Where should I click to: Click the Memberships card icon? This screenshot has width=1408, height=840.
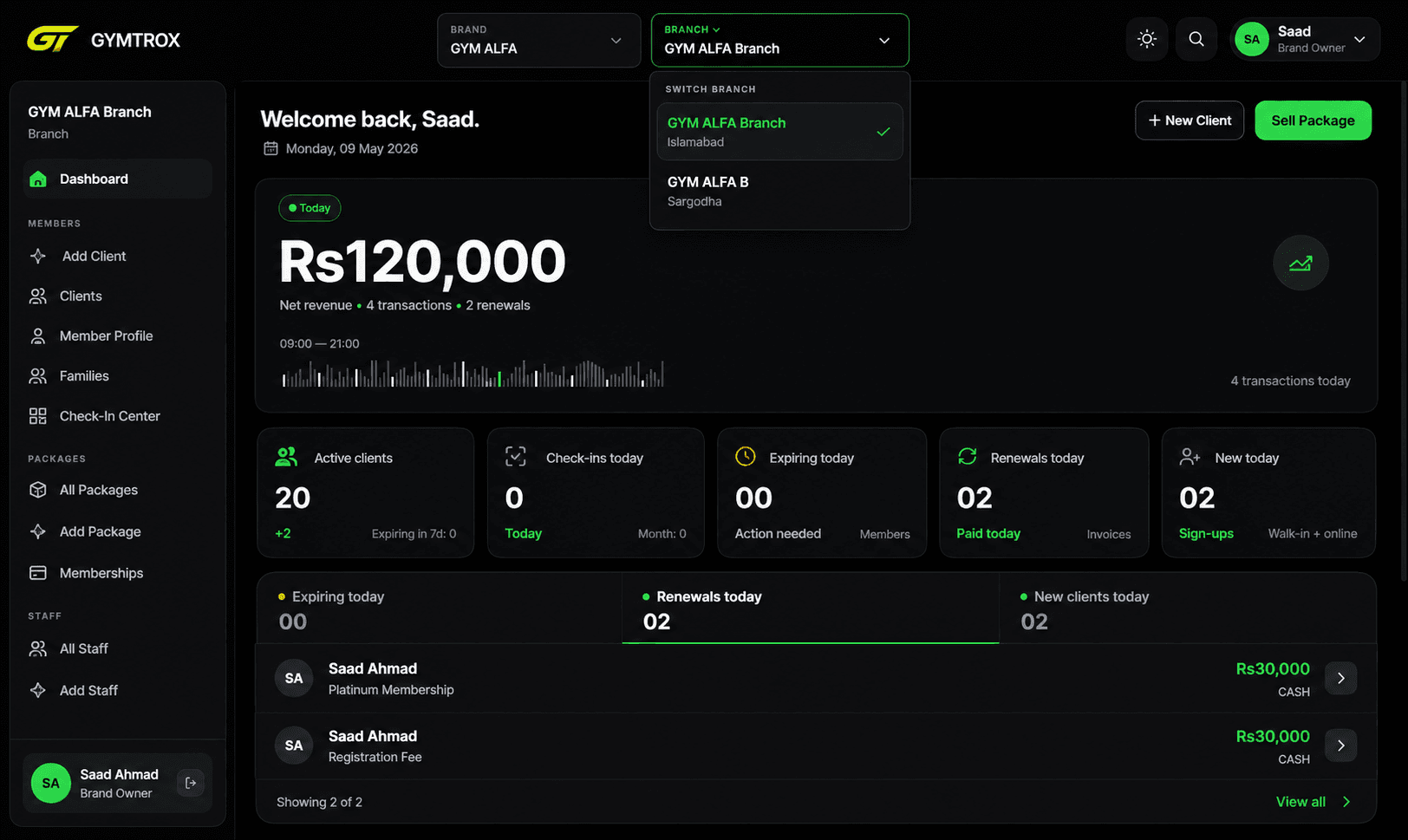[x=38, y=573]
